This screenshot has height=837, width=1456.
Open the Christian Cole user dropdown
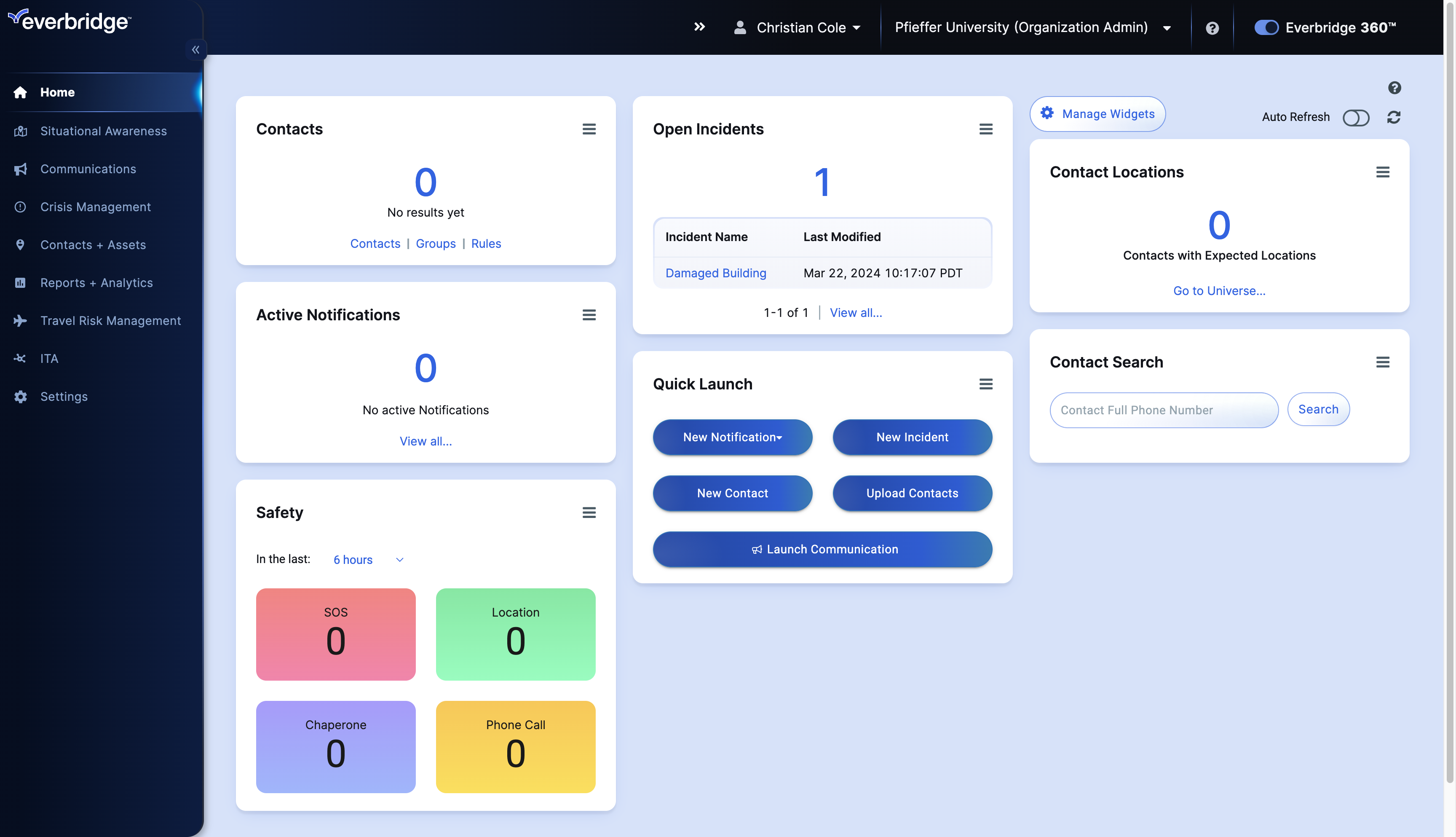click(798, 27)
